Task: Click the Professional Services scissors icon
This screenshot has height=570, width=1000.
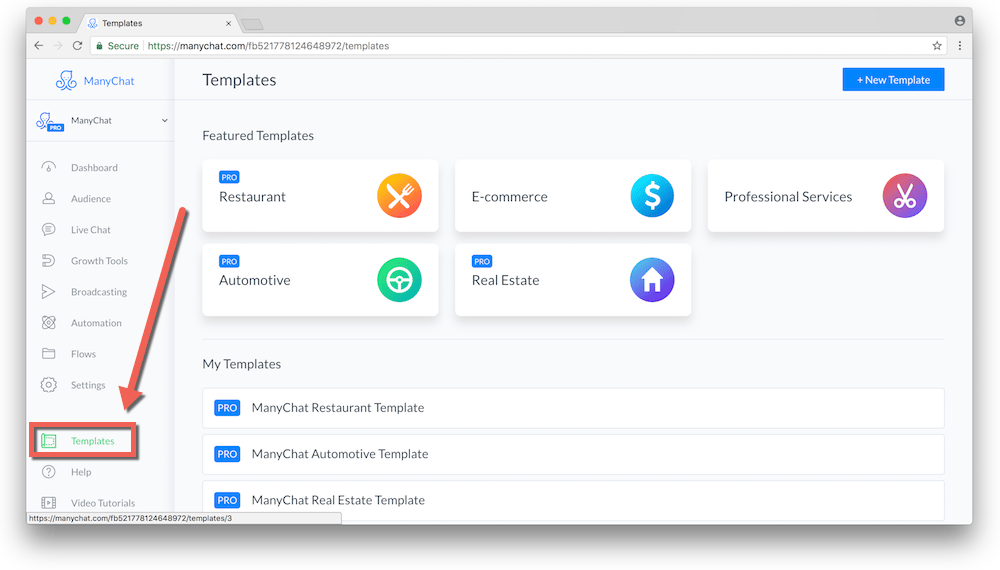Action: [904, 196]
